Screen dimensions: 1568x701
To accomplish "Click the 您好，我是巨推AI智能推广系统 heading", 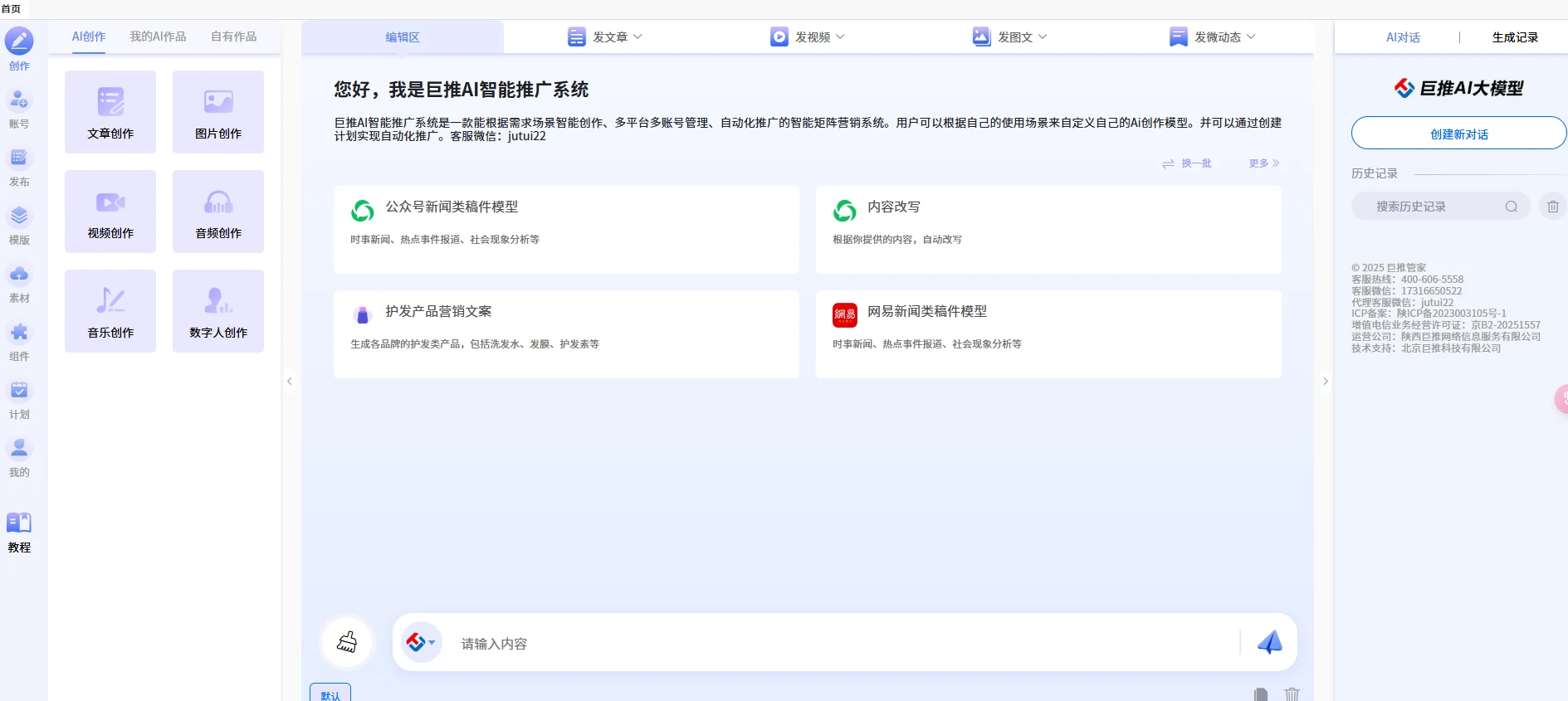I will [x=462, y=90].
